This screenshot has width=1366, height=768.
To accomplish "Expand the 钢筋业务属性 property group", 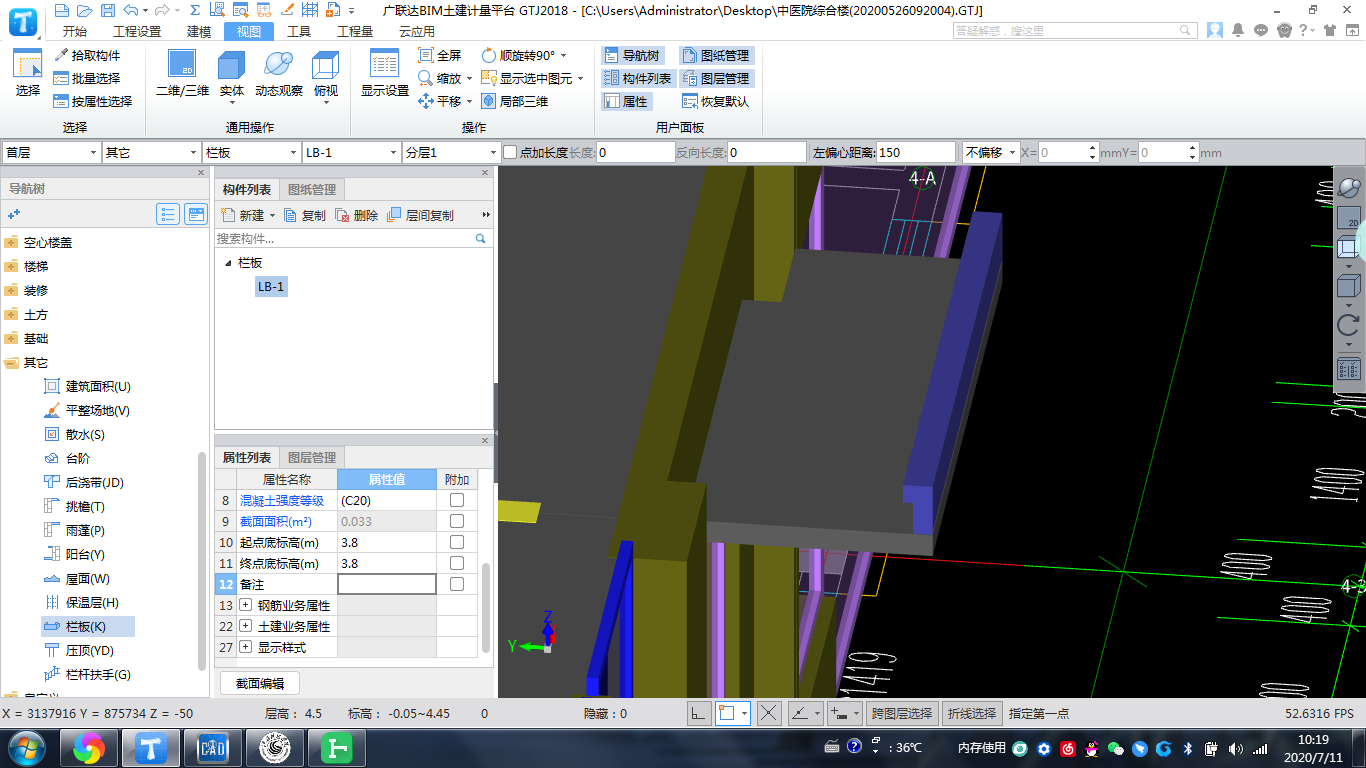I will tap(245, 605).
